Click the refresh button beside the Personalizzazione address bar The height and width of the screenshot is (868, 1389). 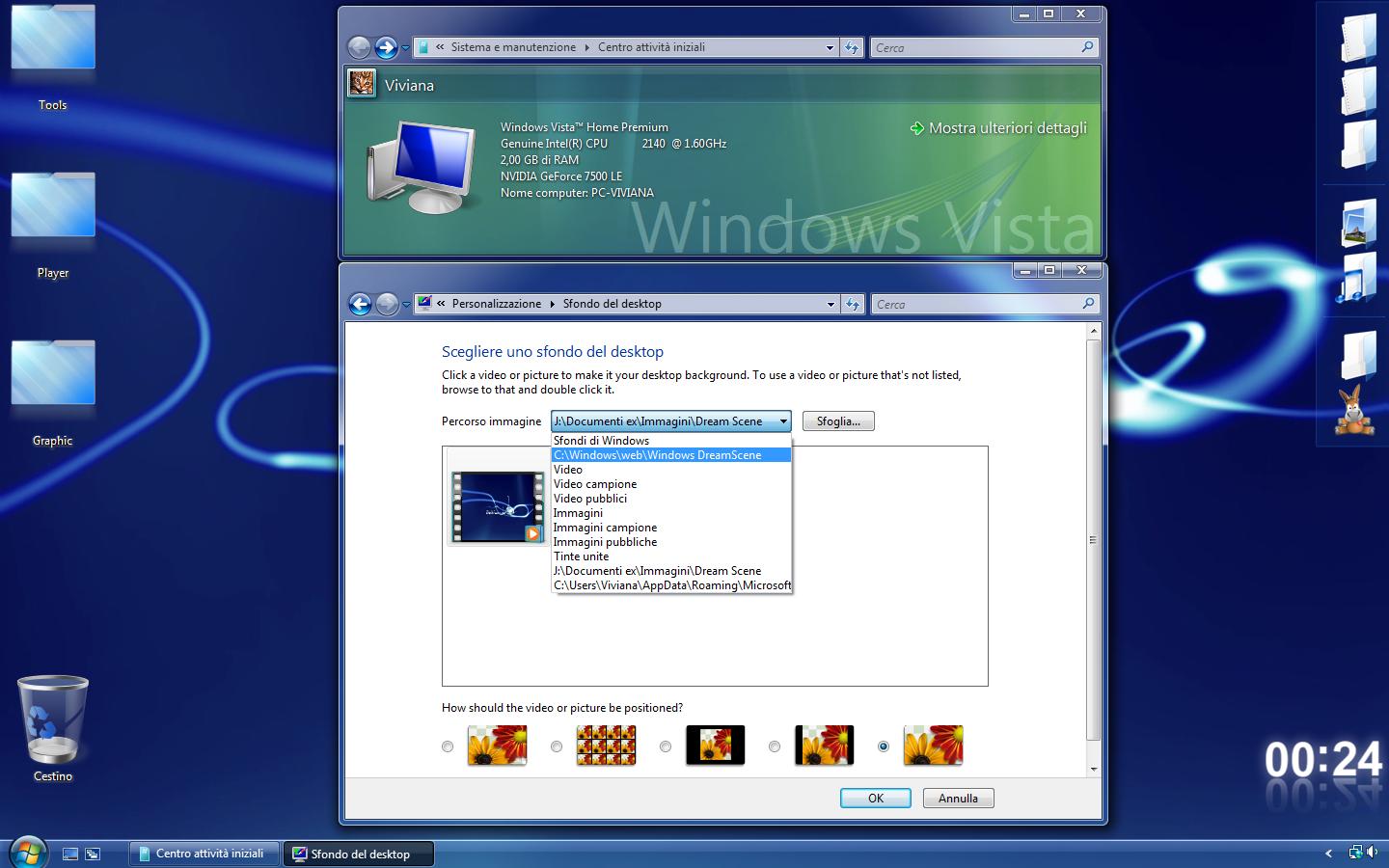click(852, 304)
